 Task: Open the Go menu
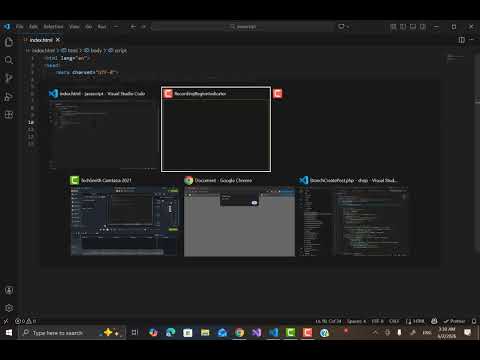click(x=89, y=27)
